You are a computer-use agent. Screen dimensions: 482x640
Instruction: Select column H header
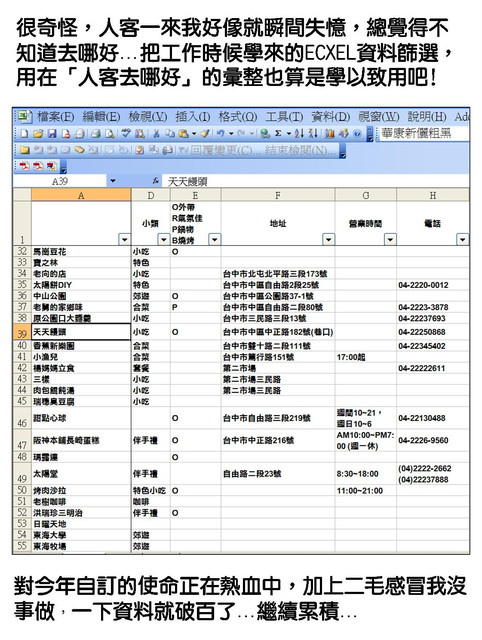[433, 195]
